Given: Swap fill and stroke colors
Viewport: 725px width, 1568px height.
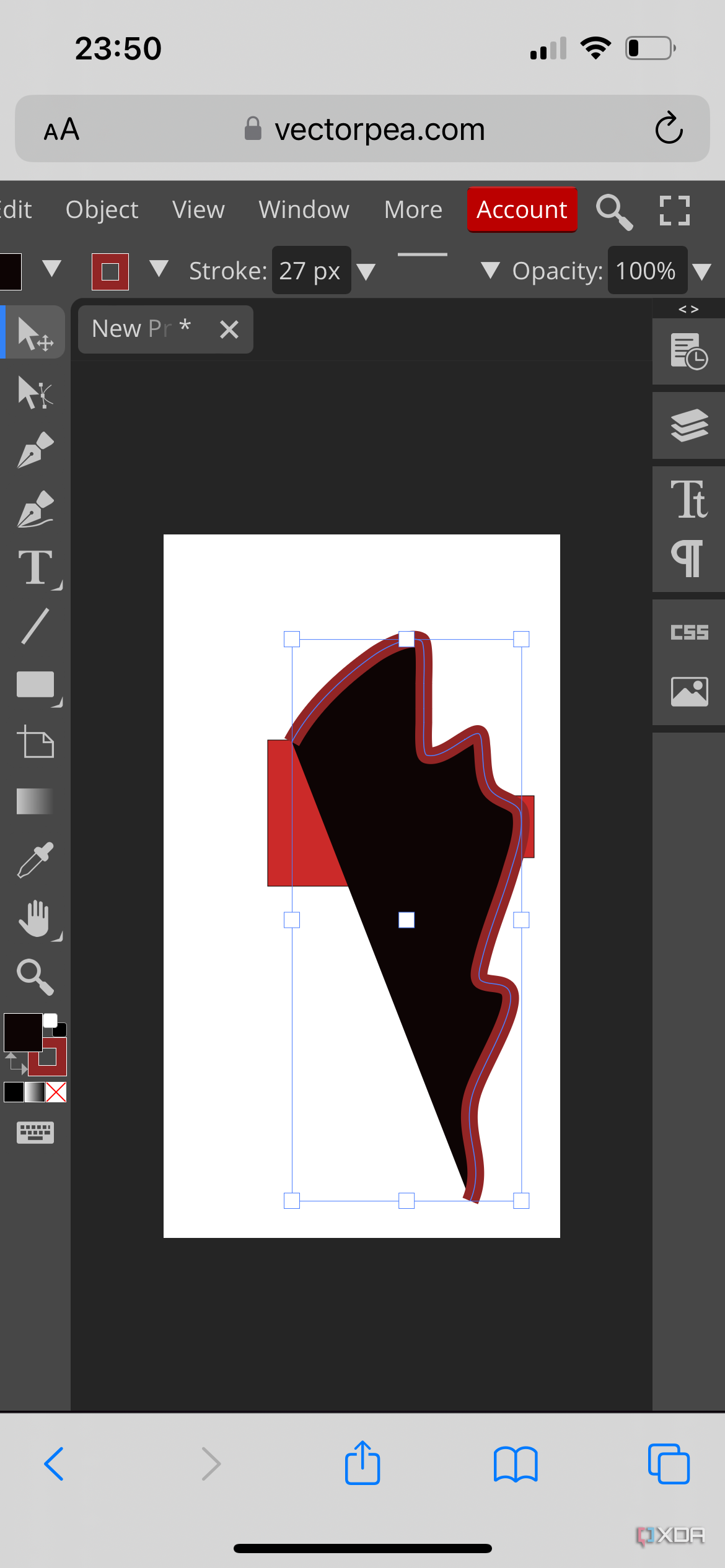Looking at the screenshot, I should click(x=15, y=1064).
